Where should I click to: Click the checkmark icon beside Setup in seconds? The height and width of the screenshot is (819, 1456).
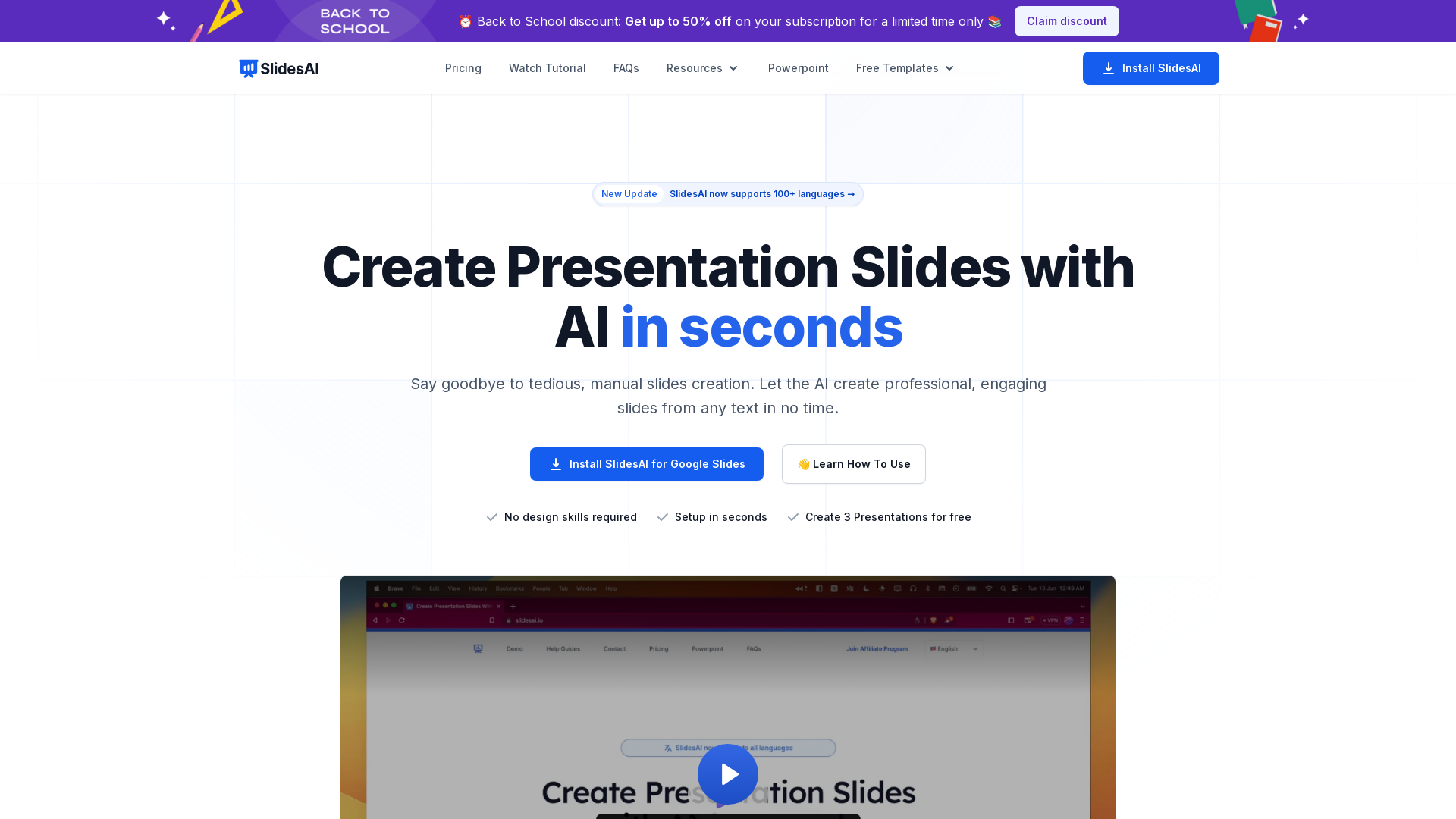tap(663, 517)
